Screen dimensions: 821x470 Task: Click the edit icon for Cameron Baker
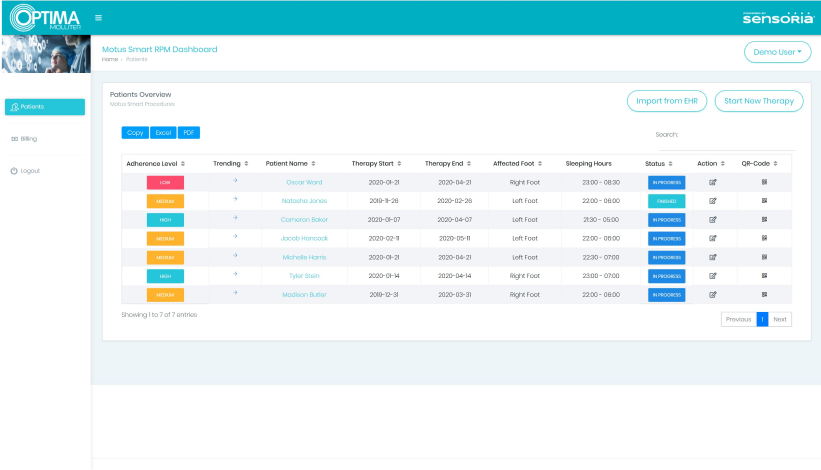713,220
